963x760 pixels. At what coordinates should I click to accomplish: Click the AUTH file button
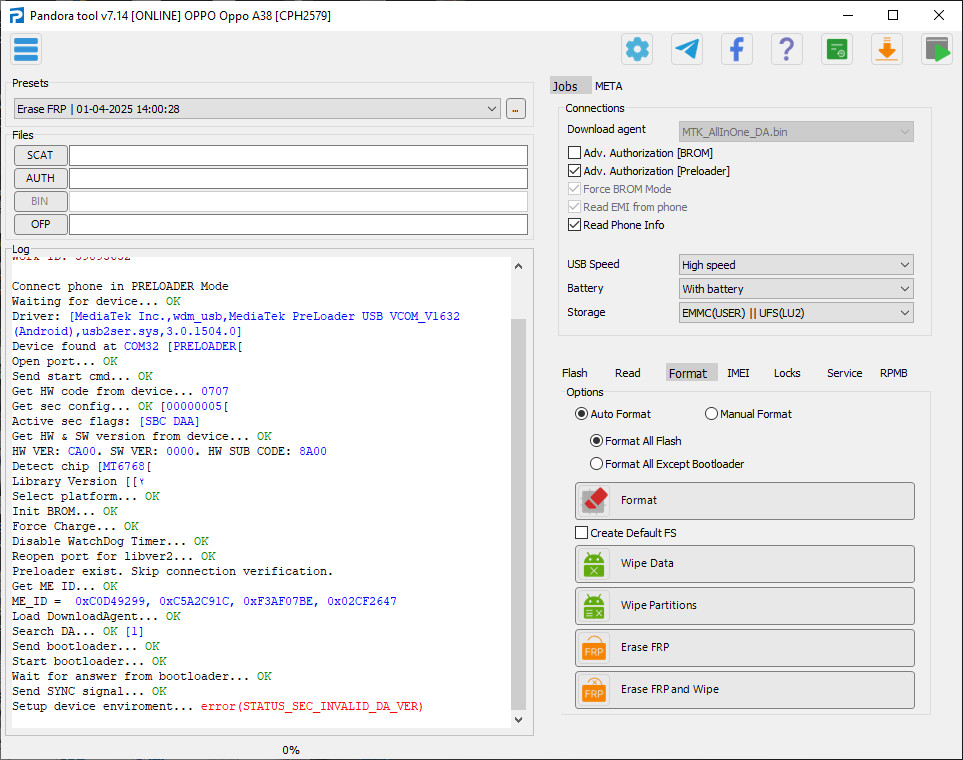pyautogui.click(x=41, y=178)
